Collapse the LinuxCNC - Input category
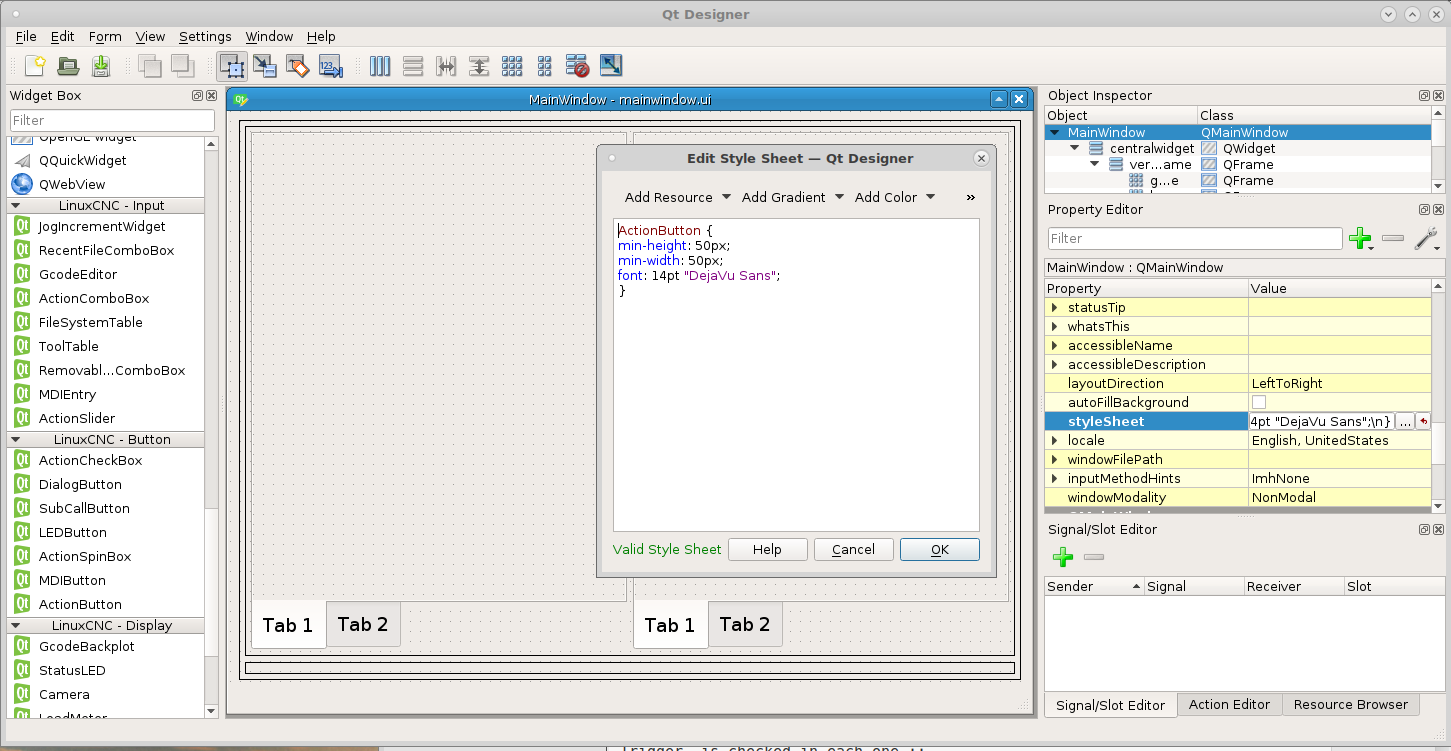Viewport: 1451px width, 751px height. 17,205
